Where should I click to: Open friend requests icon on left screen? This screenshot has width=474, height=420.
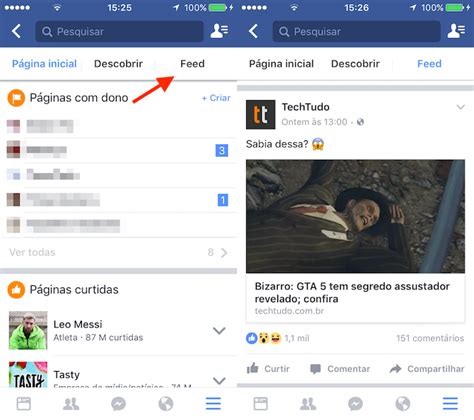click(x=219, y=31)
